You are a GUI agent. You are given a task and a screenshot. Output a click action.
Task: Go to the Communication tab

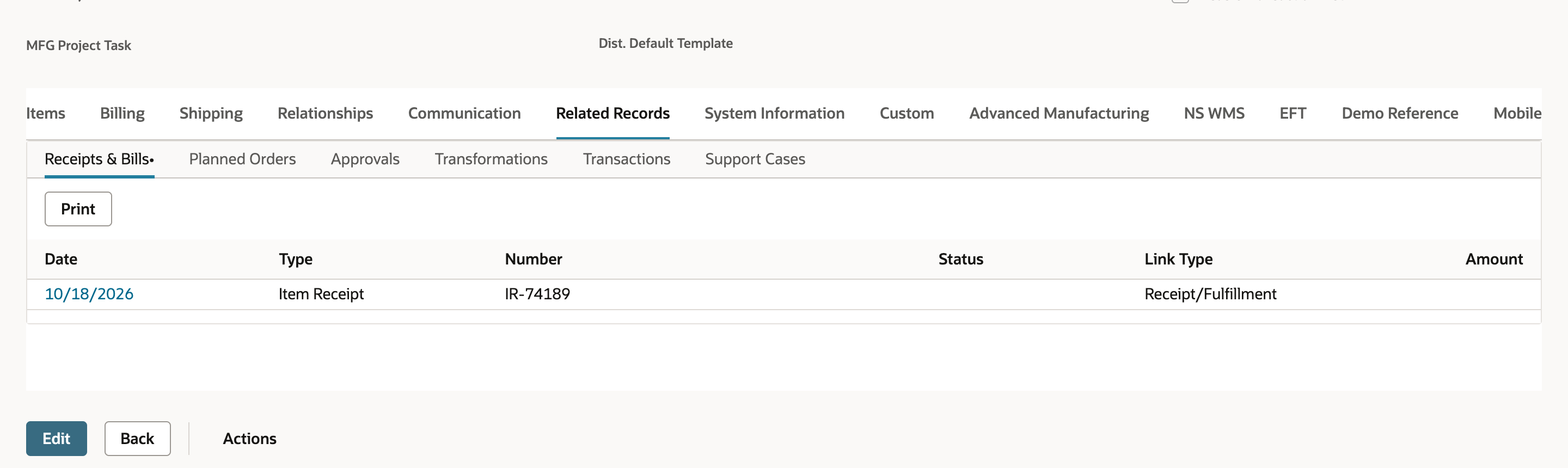point(464,113)
